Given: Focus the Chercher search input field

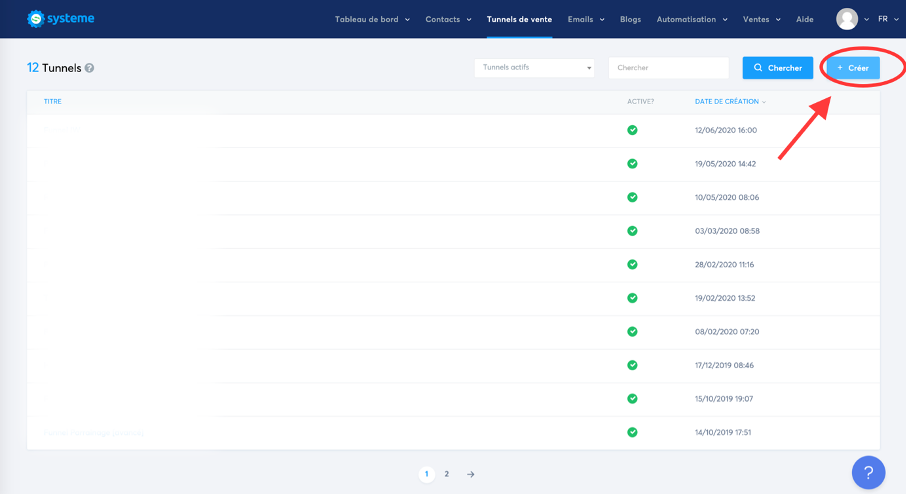Looking at the screenshot, I should click(x=669, y=68).
